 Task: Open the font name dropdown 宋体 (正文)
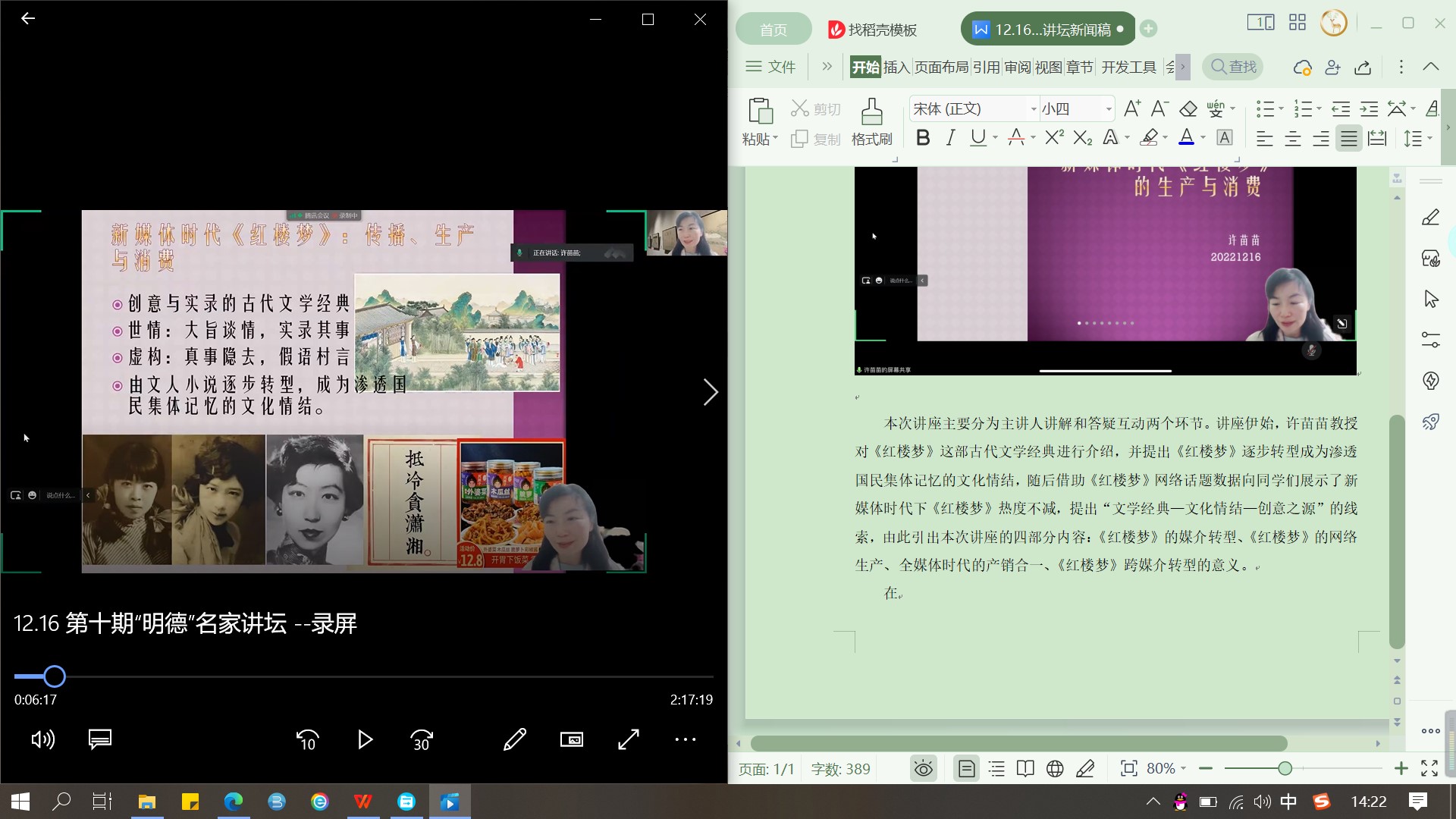tap(1033, 109)
